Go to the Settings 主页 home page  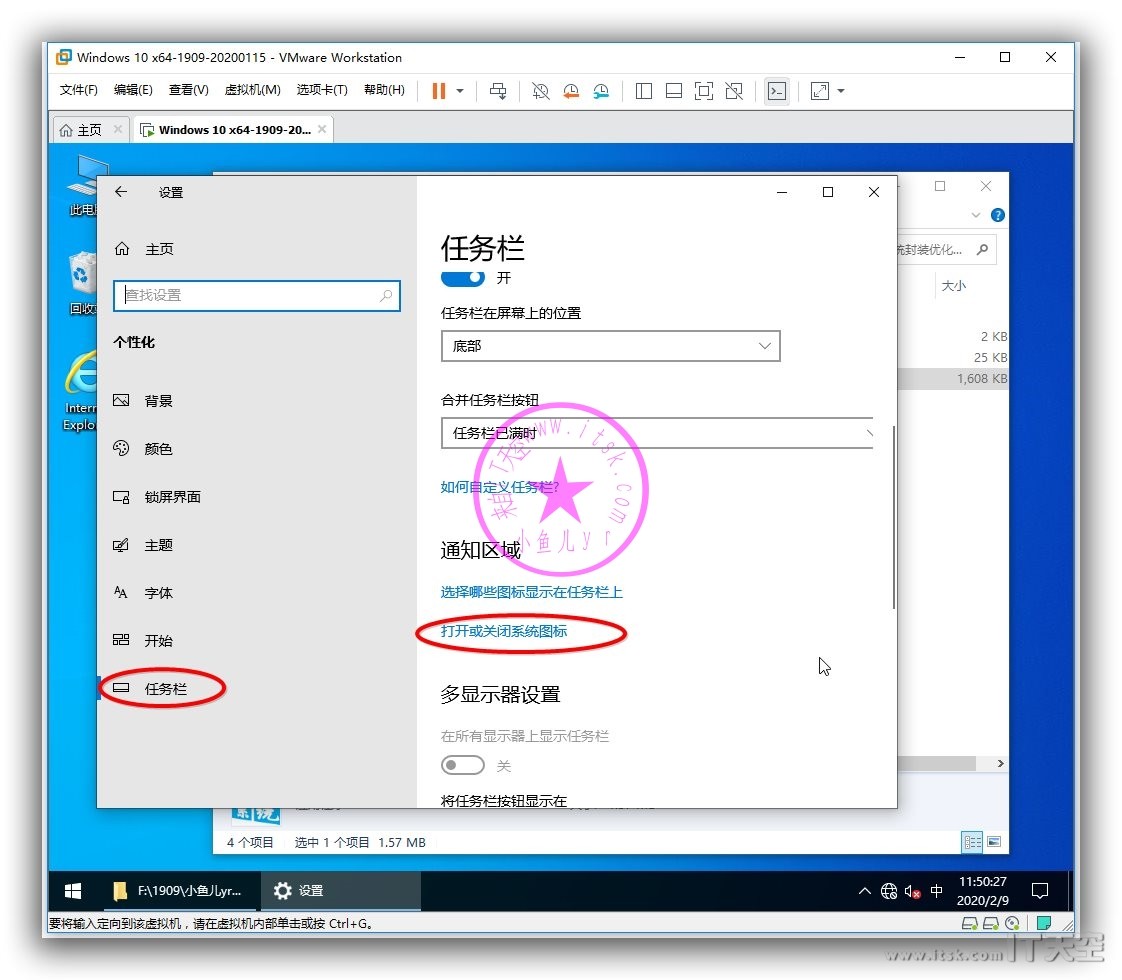144,249
